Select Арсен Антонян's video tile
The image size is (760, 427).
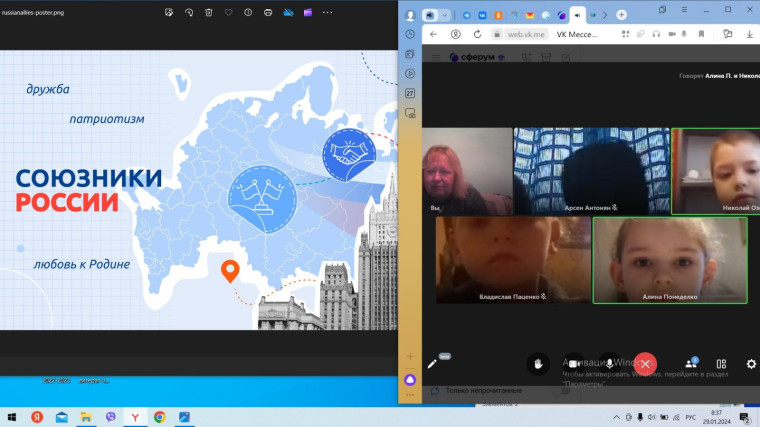tap(591, 171)
